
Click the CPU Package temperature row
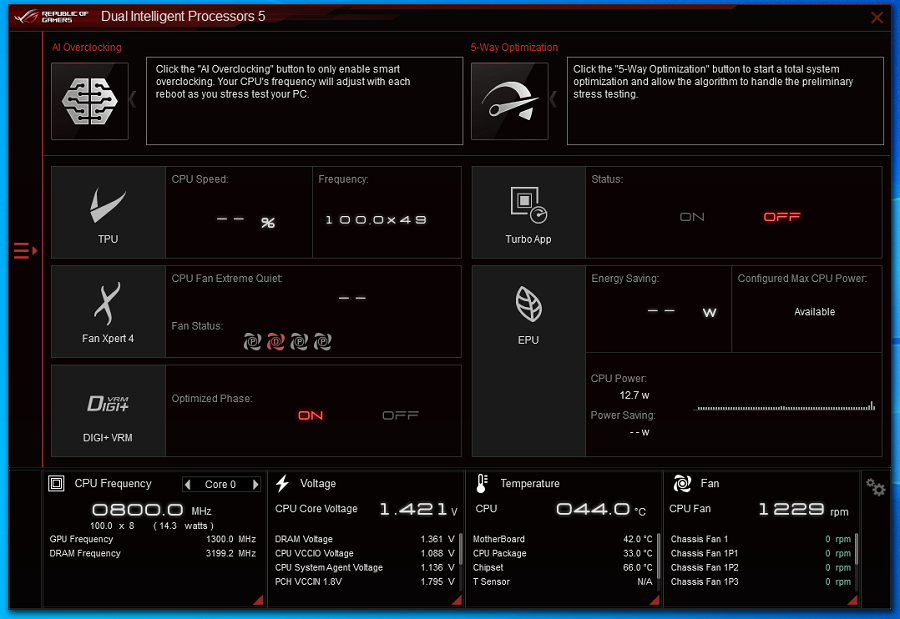click(562, 554)
